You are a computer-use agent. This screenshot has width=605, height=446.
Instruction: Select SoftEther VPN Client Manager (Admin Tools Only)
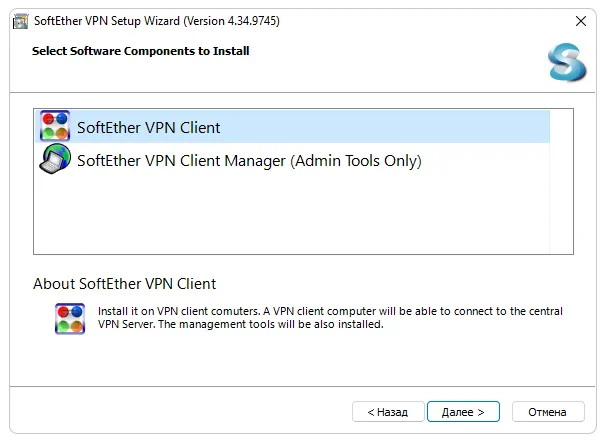[292, 160]
